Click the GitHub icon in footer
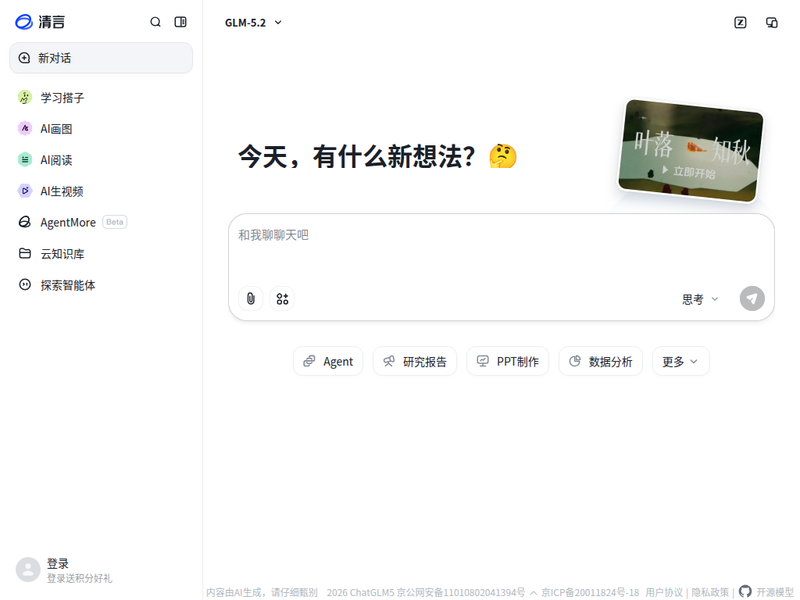Image resolution: width=800 pixels, height=600 pixels. [x=745, y=591]
